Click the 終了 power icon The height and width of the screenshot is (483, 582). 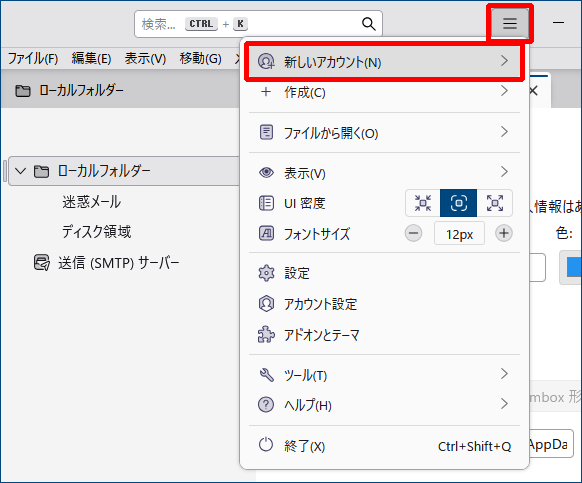[x=266, y=445]
